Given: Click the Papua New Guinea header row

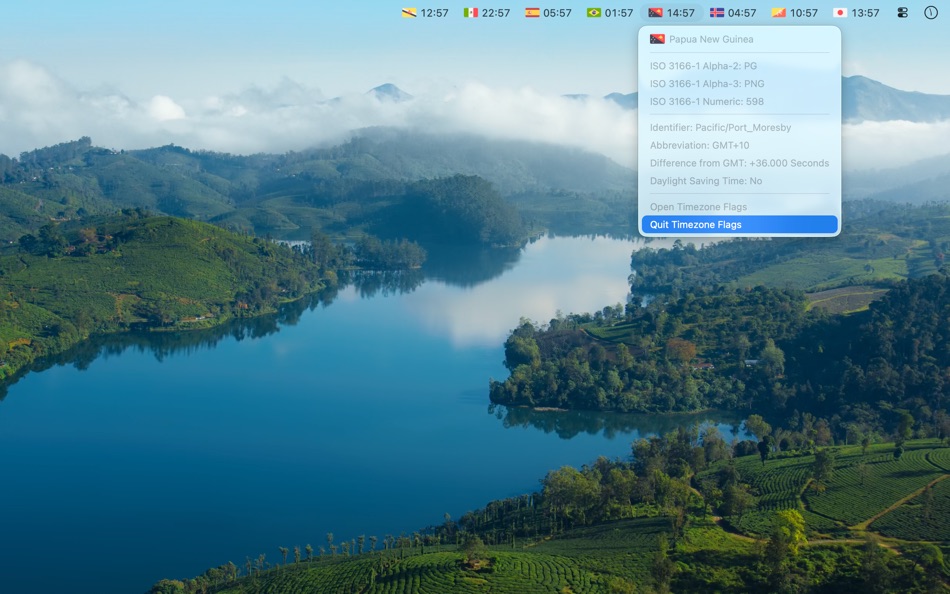Looking at the screenshot, I should click(738, 39).
